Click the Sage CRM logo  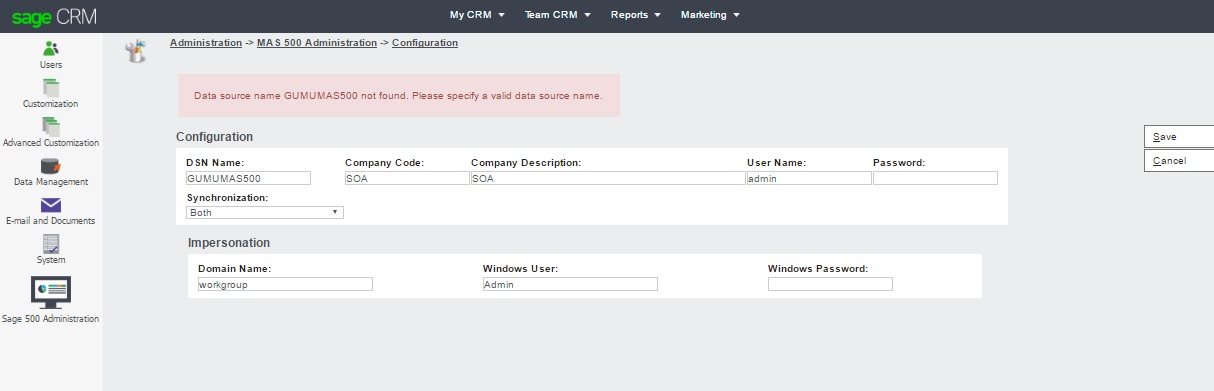coord(54,16)
